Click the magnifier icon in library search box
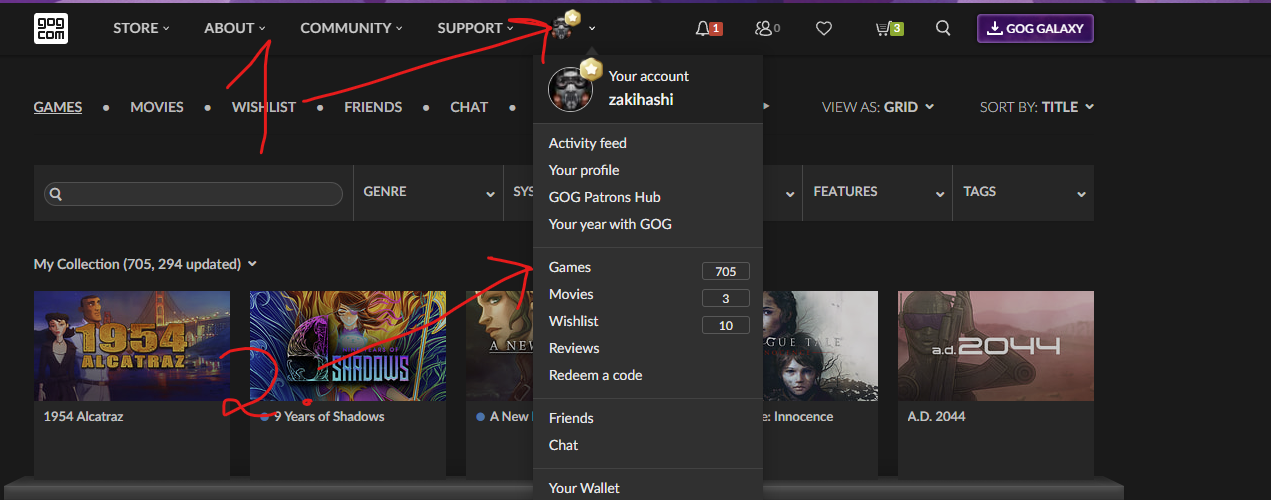Viewport: 1271px width, 500px height. pos(56,194)
